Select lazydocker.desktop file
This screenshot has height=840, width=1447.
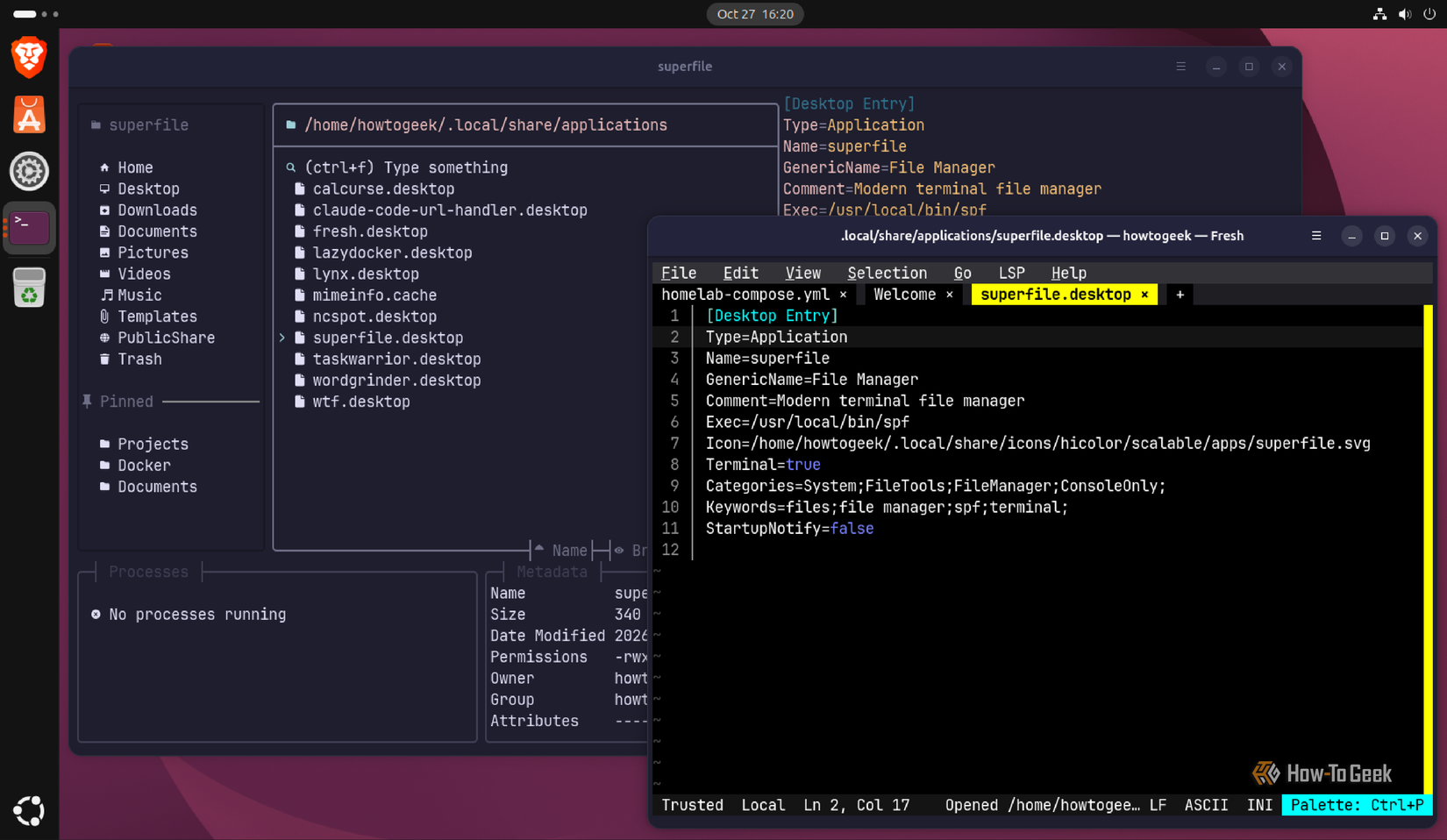click(x=382, y=253)
